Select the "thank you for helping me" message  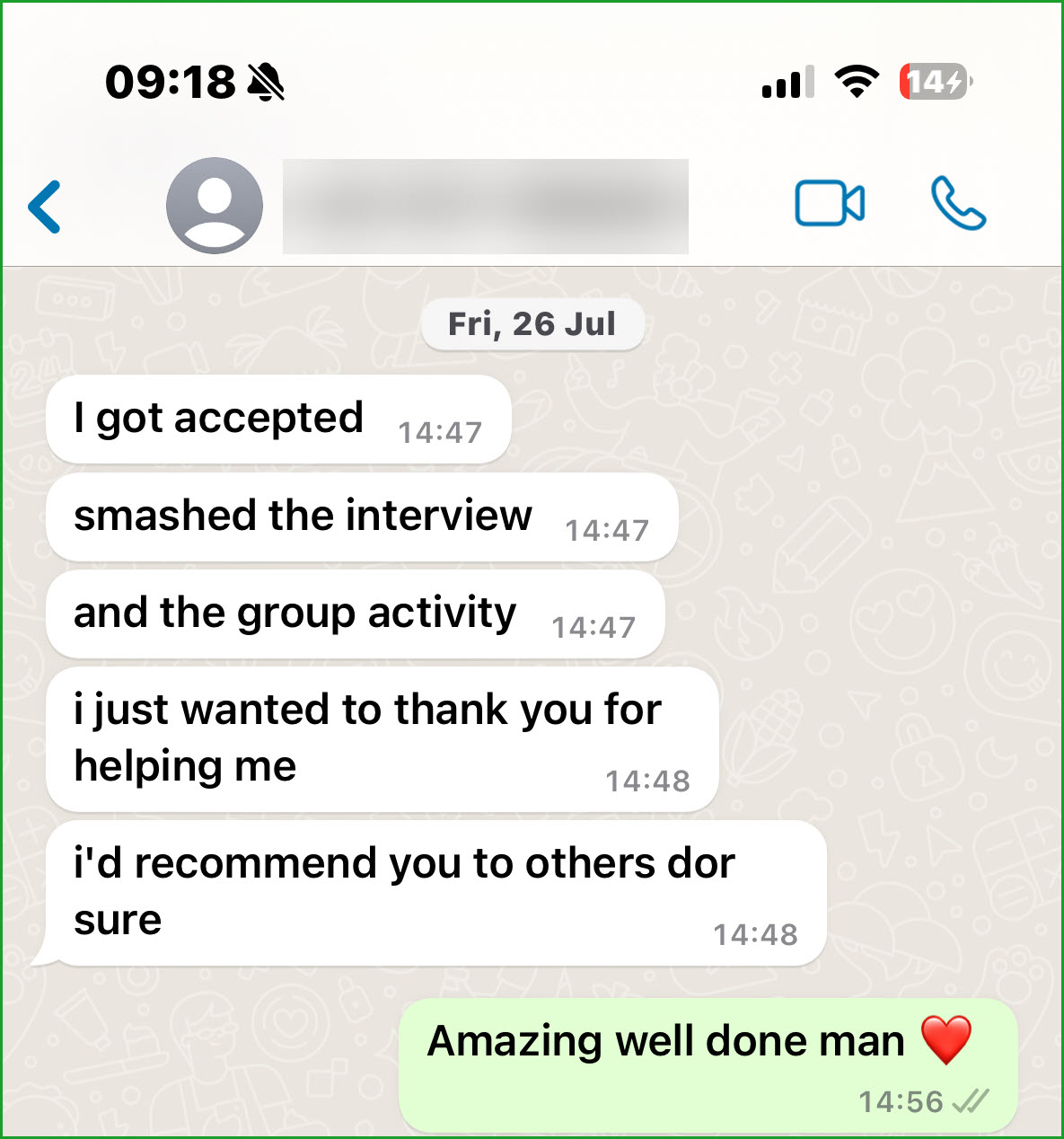(383, 739)
